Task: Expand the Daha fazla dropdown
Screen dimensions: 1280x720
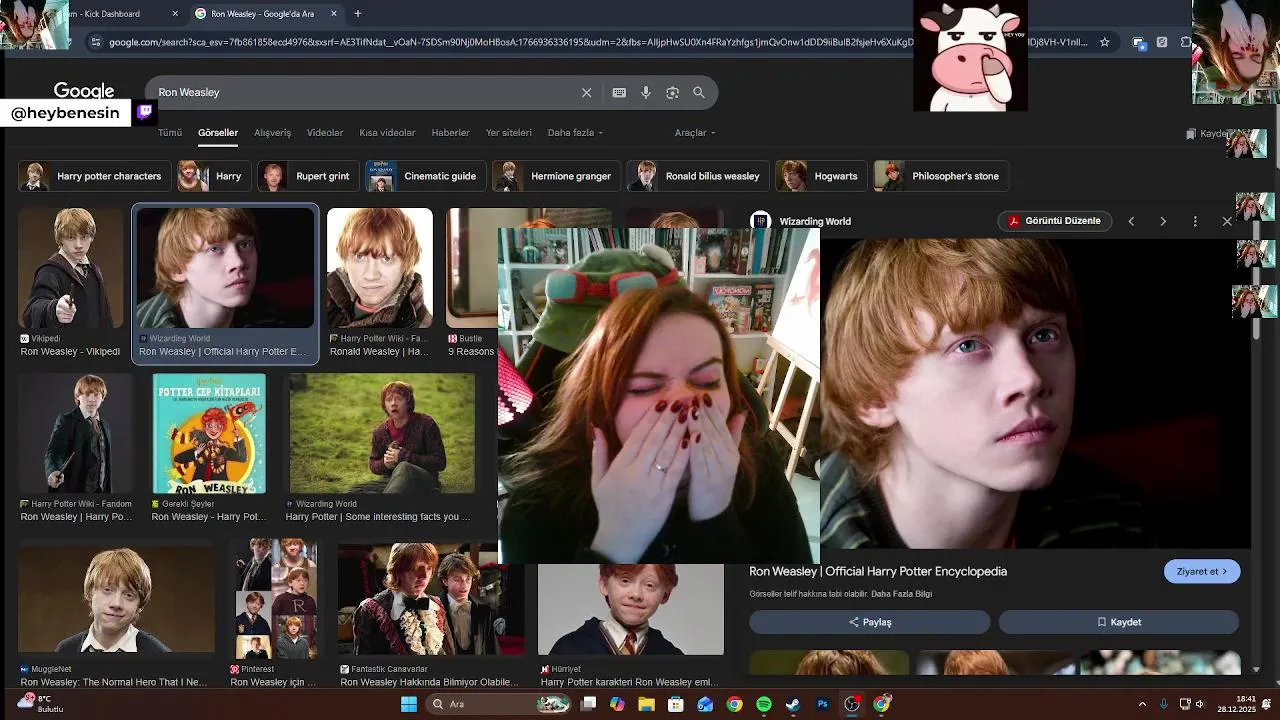Action: 575,133
